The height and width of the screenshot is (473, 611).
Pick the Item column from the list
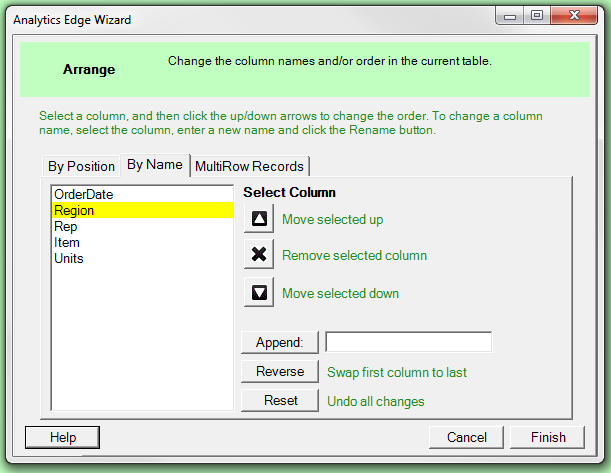67,242
